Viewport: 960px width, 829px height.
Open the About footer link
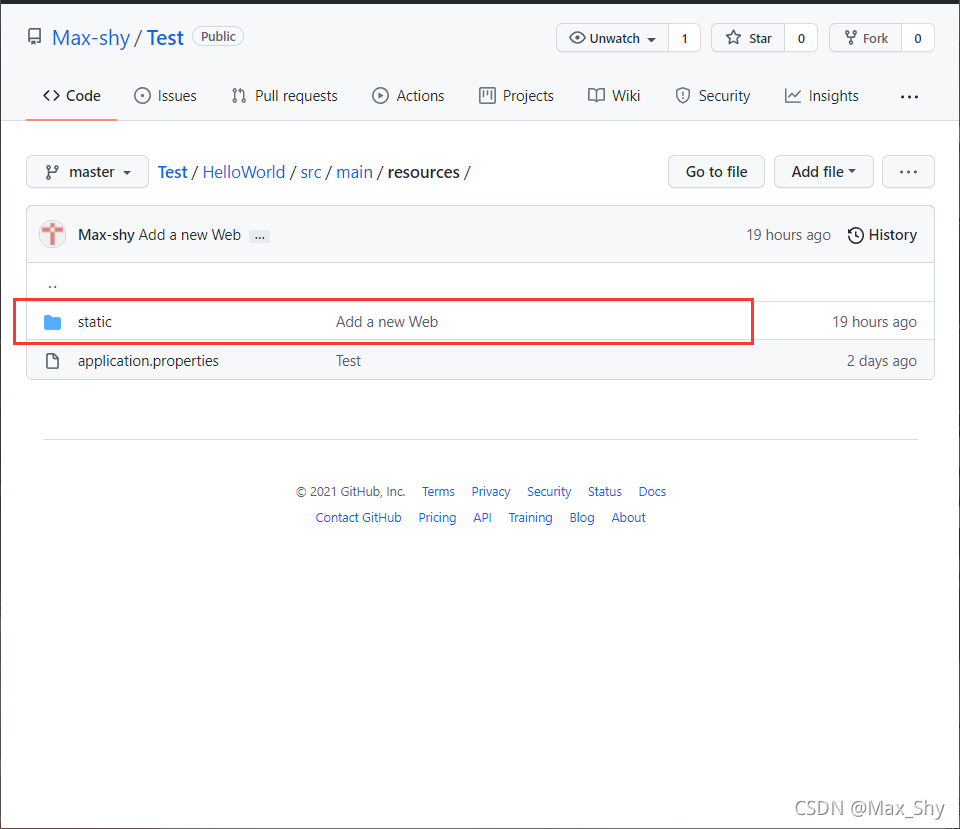pyautogui.click(x=628, y=518)
